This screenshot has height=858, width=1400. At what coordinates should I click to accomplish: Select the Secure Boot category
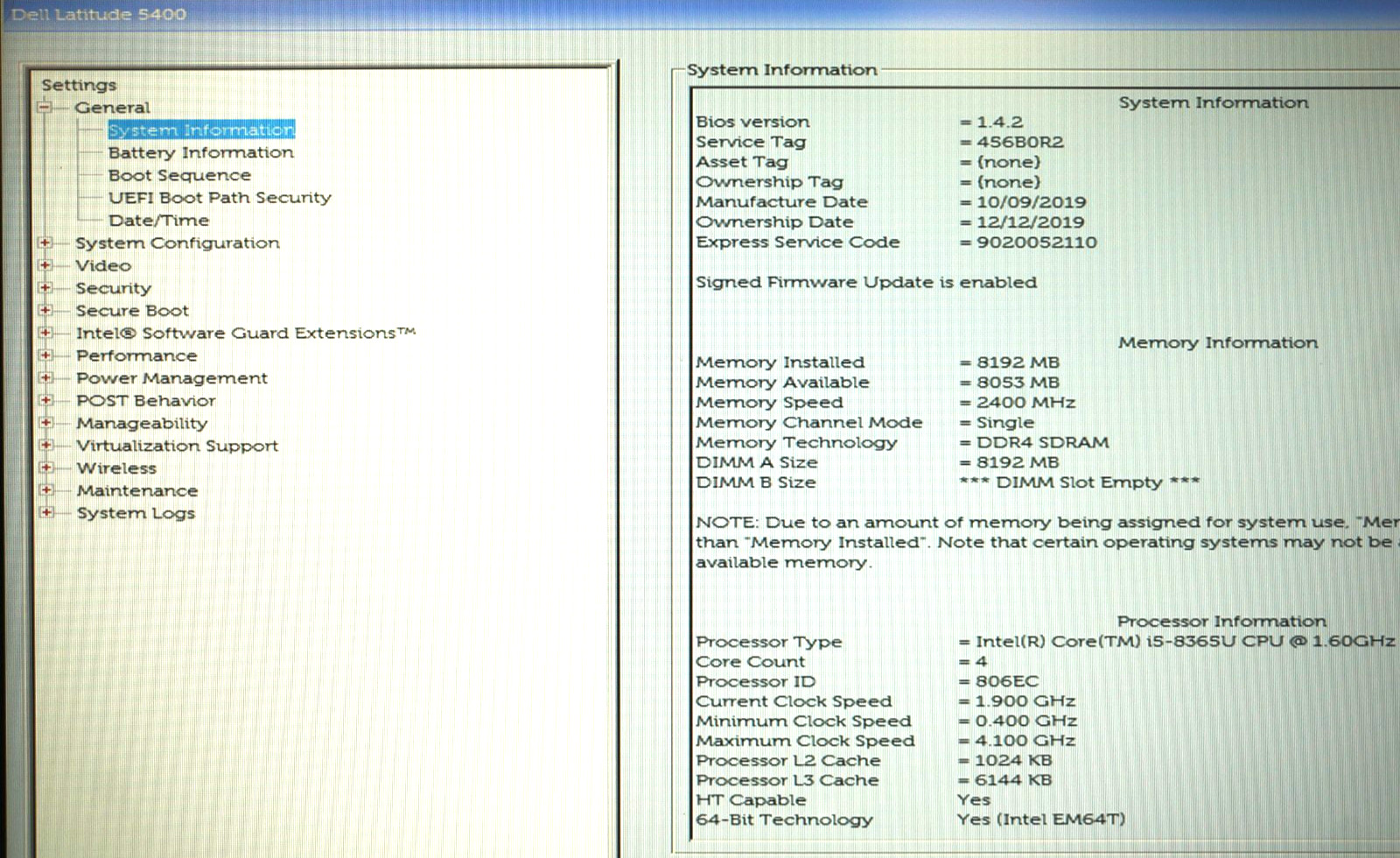coord(132,311)
